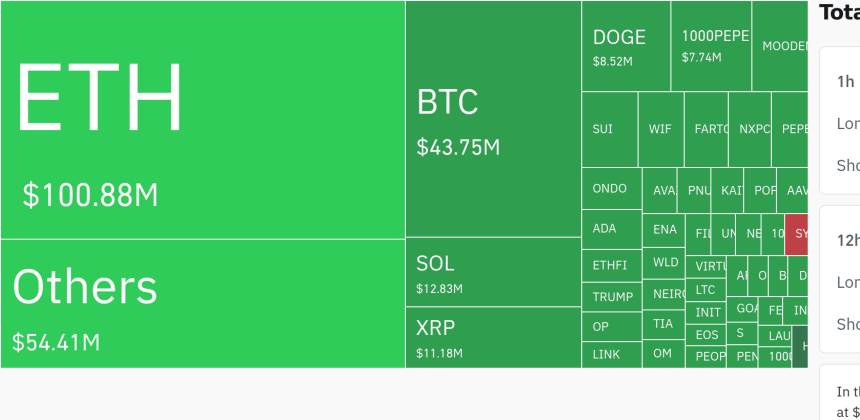Click the red SY heatmap tile

click(796, 234)
